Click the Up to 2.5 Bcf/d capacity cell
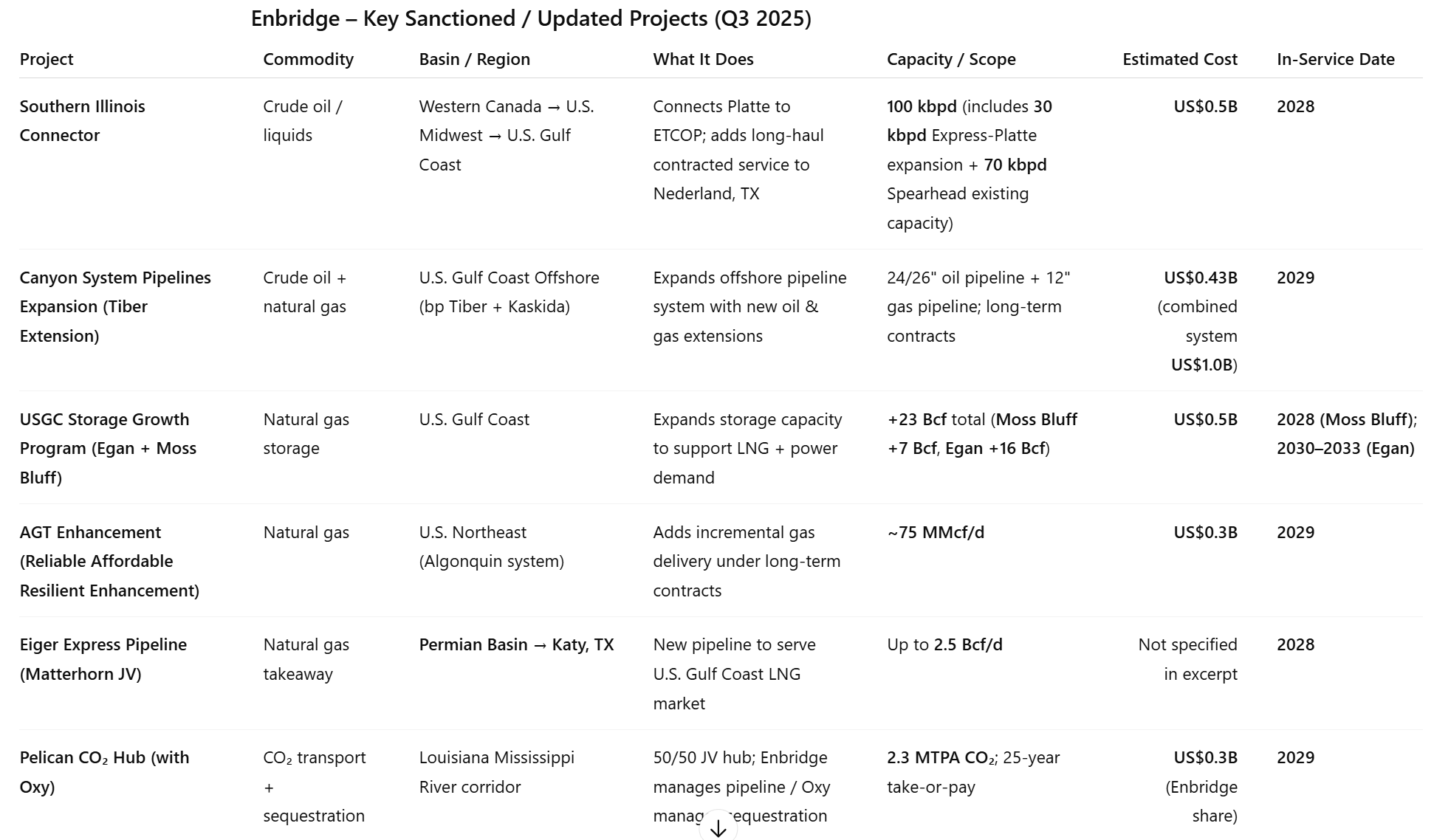Viewport: 1434px width, 840px height. point(944,644)
